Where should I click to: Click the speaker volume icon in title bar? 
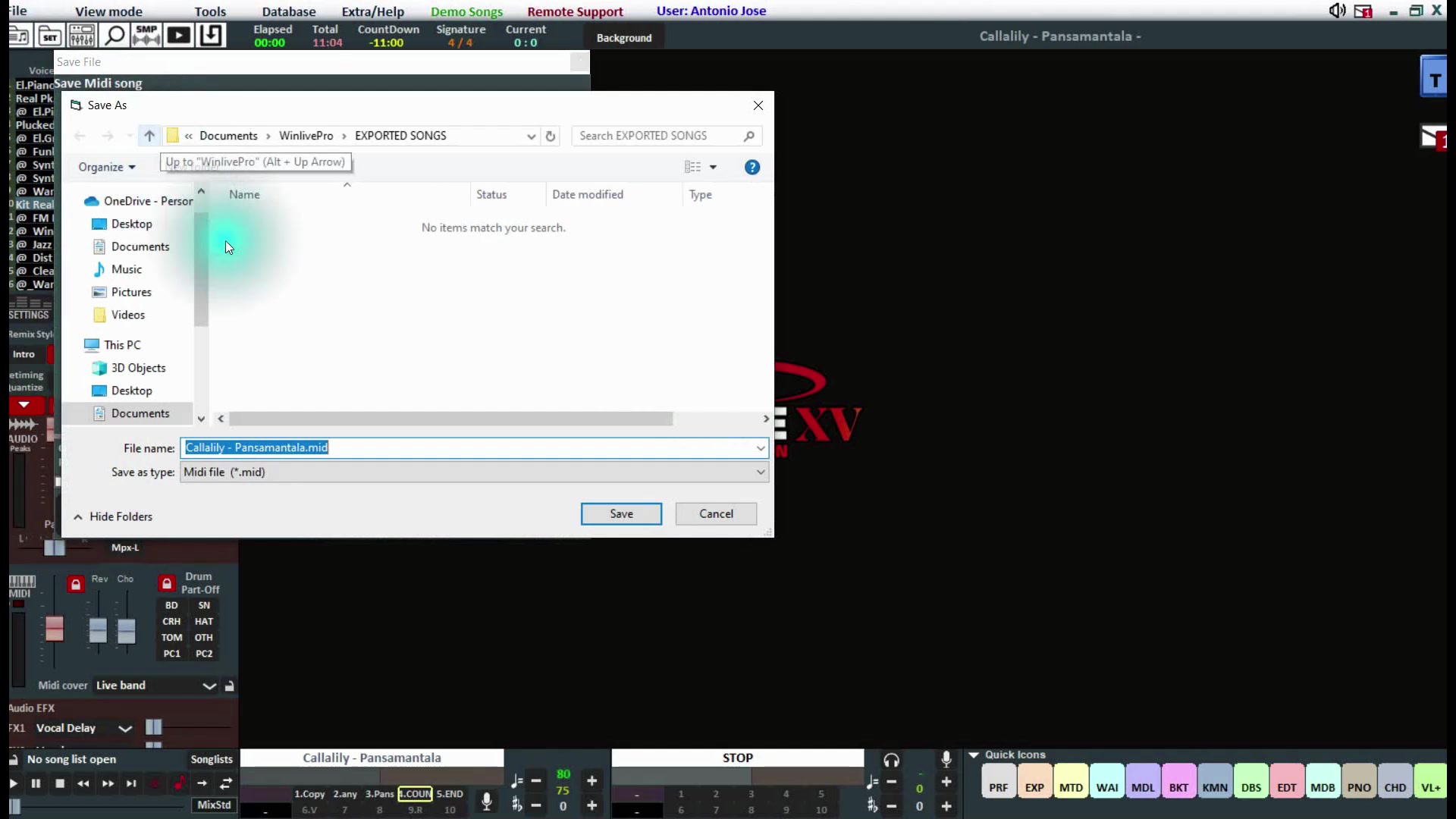click(1337, 11)
